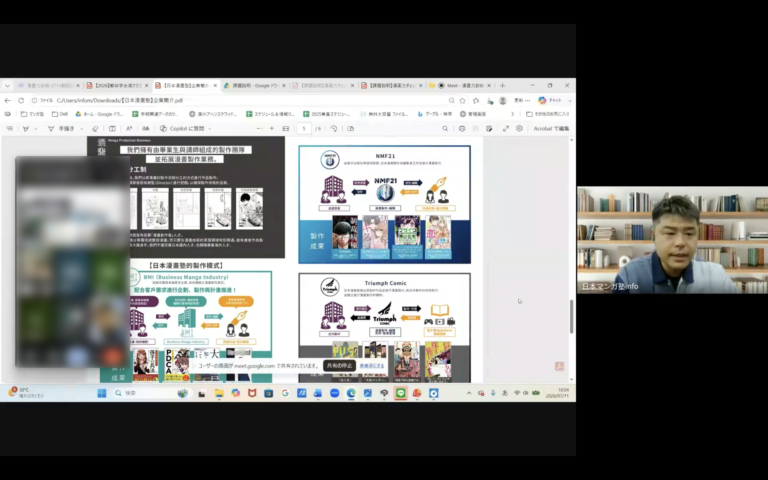Click the save-as icon before the full screen arrows
This screenshot has height=480, width=768.
489,128
